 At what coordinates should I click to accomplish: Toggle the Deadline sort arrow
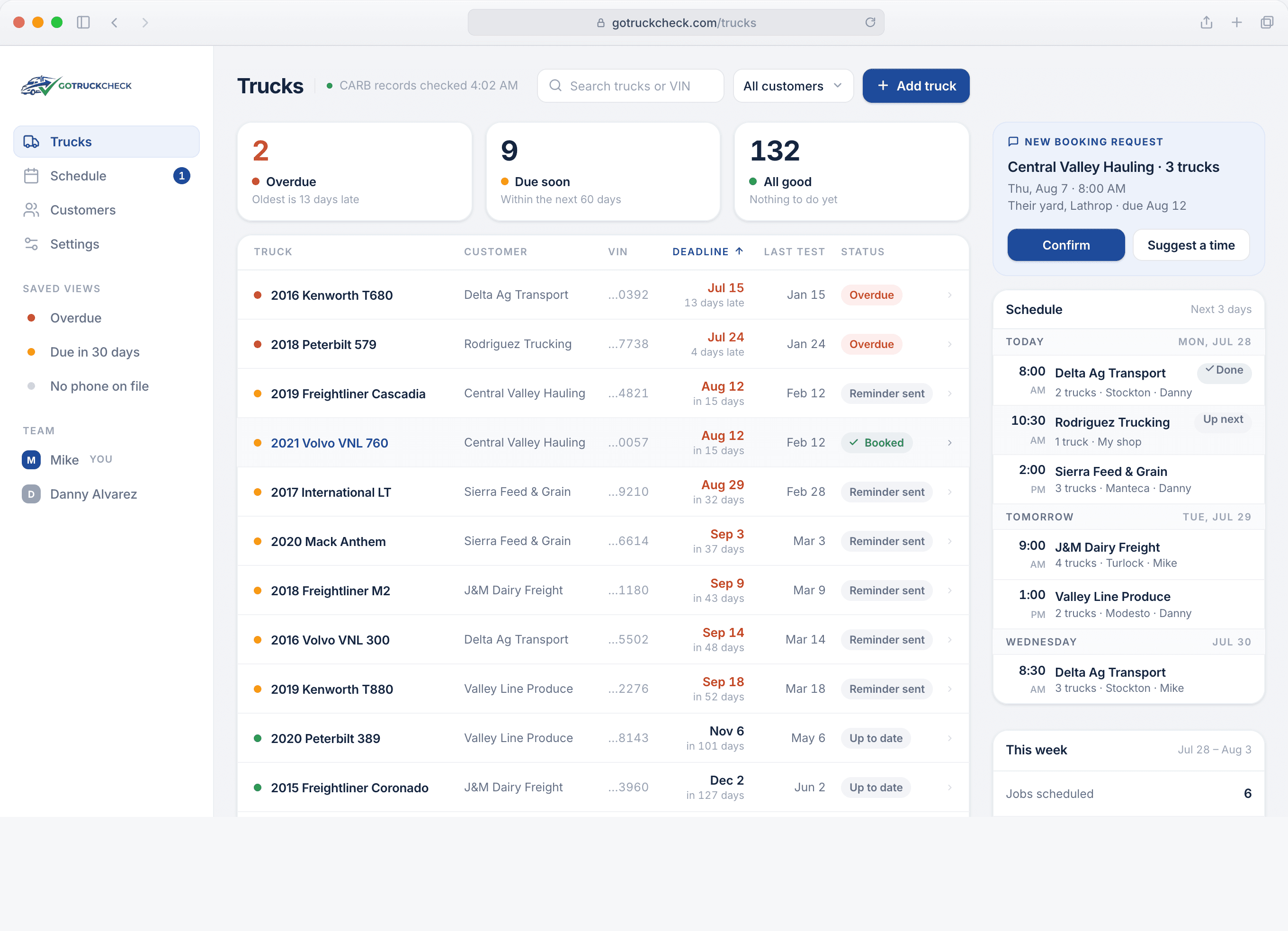coord(739,251)
